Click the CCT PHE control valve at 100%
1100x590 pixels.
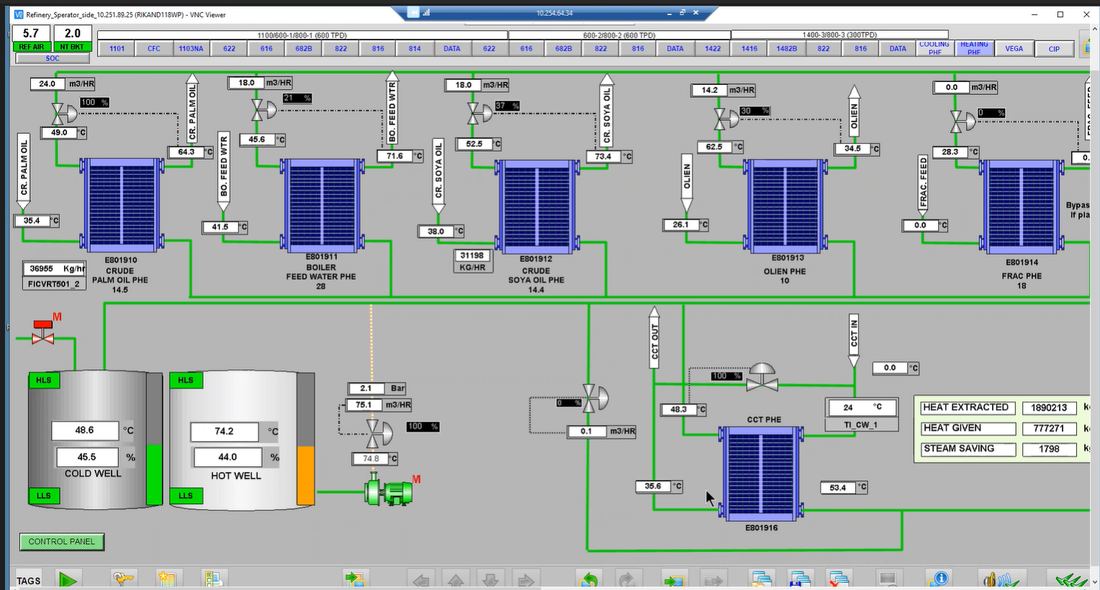pyautogui.click(x=762, y=377)
